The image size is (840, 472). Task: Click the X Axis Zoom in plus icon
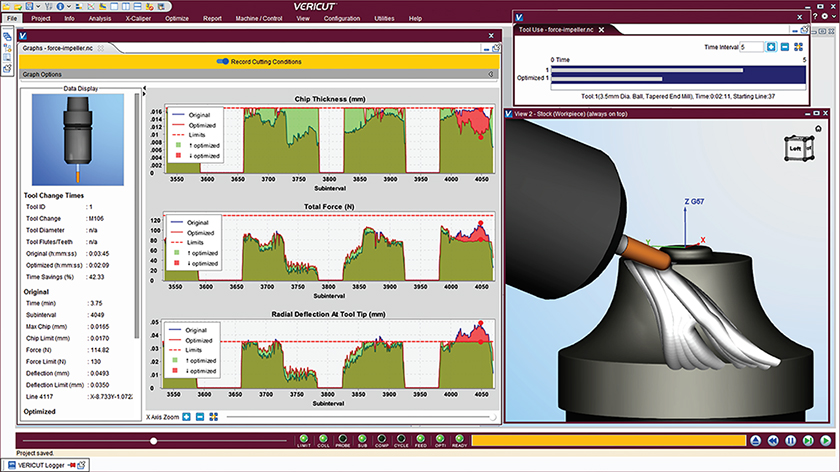click(x=186, y=416)
